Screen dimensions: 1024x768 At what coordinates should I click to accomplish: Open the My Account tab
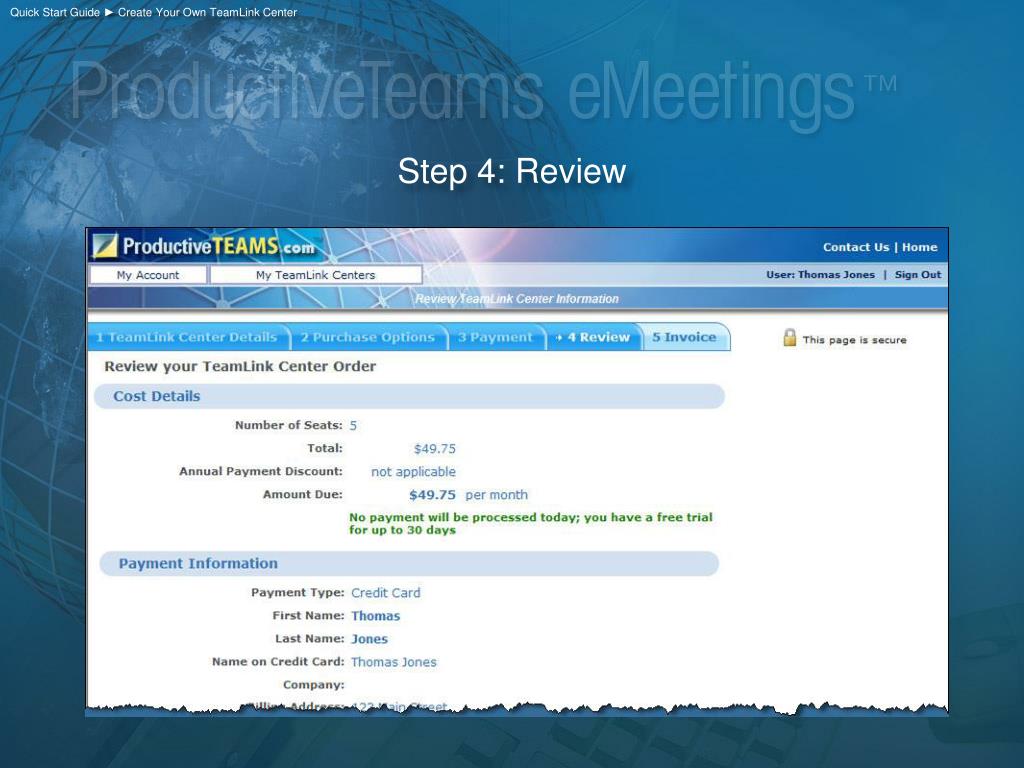tap(148, 275)
